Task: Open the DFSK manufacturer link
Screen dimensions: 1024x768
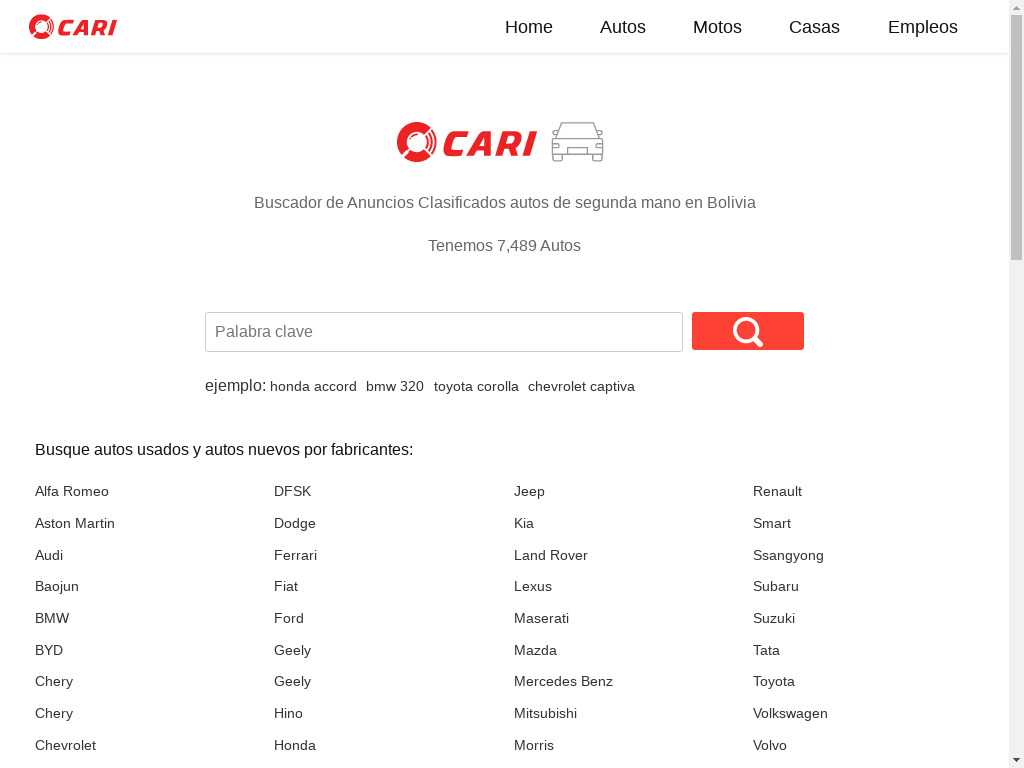Action: coord(293,491)
